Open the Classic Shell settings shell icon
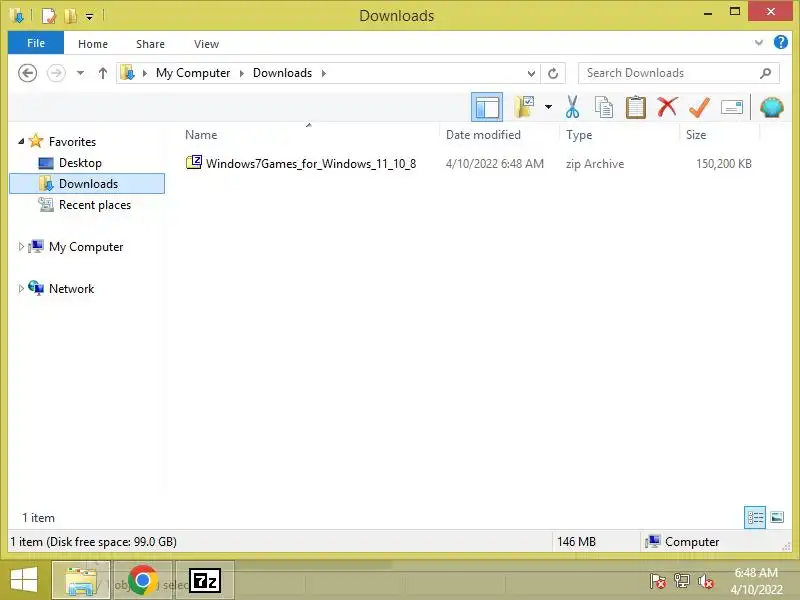The width and height of the screenshot is (800, 600). 771,107
